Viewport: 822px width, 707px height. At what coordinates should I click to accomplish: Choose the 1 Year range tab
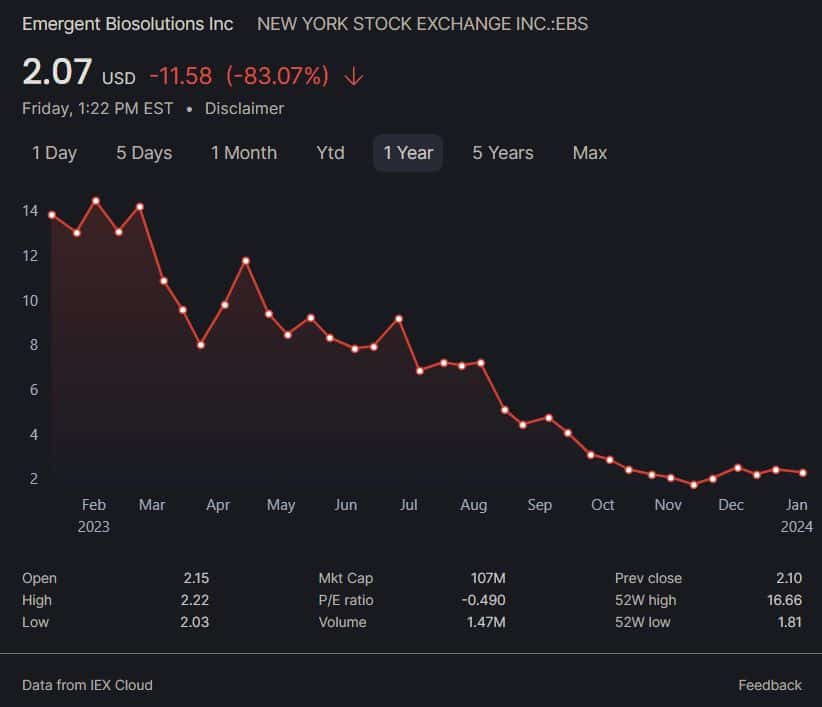coord(408,153)
